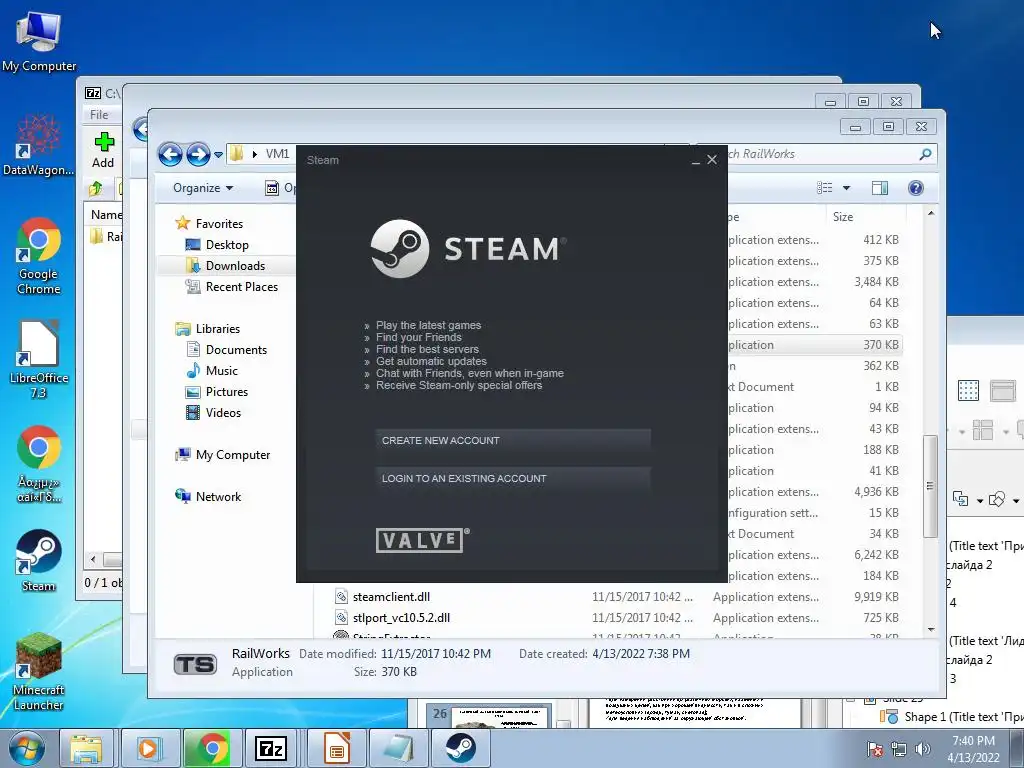1024x768 pixels.
Task: Click the network tray icon
Action: coord(899,750)
